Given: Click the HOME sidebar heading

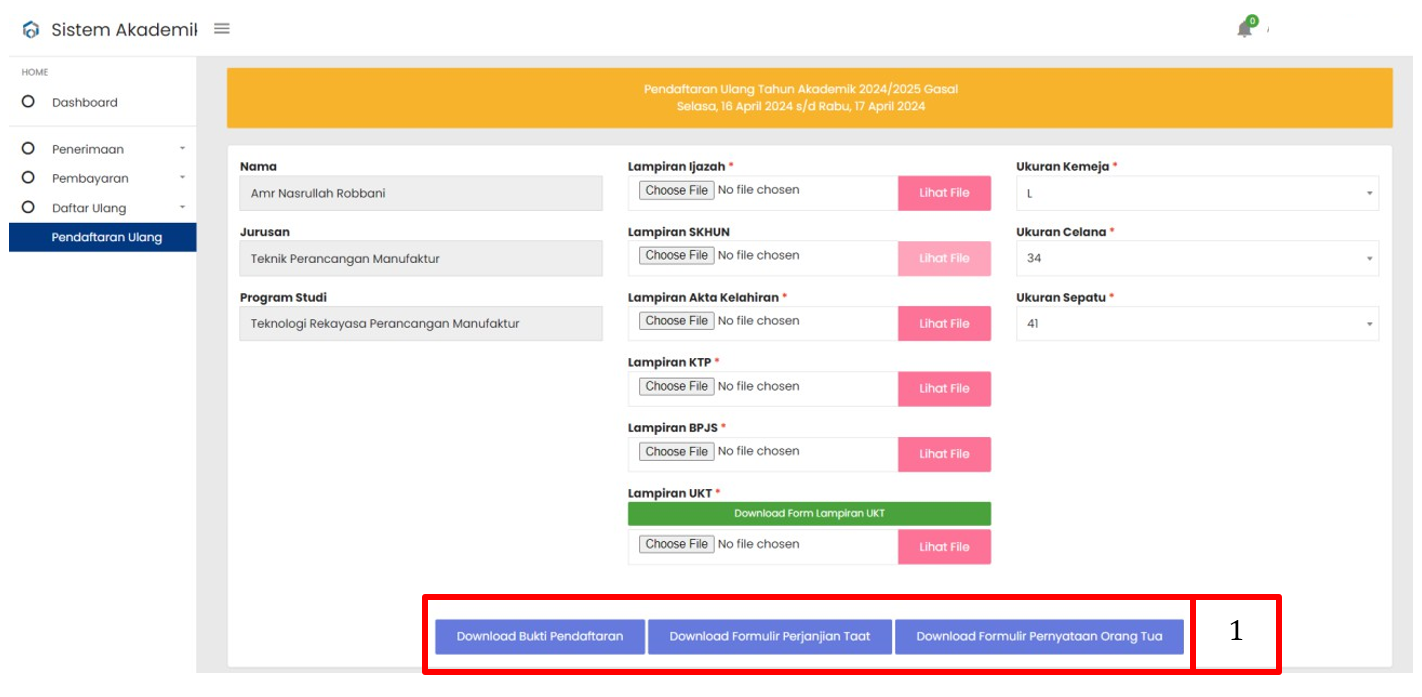Looking at the screenshot, I should (x=35, y=72).
